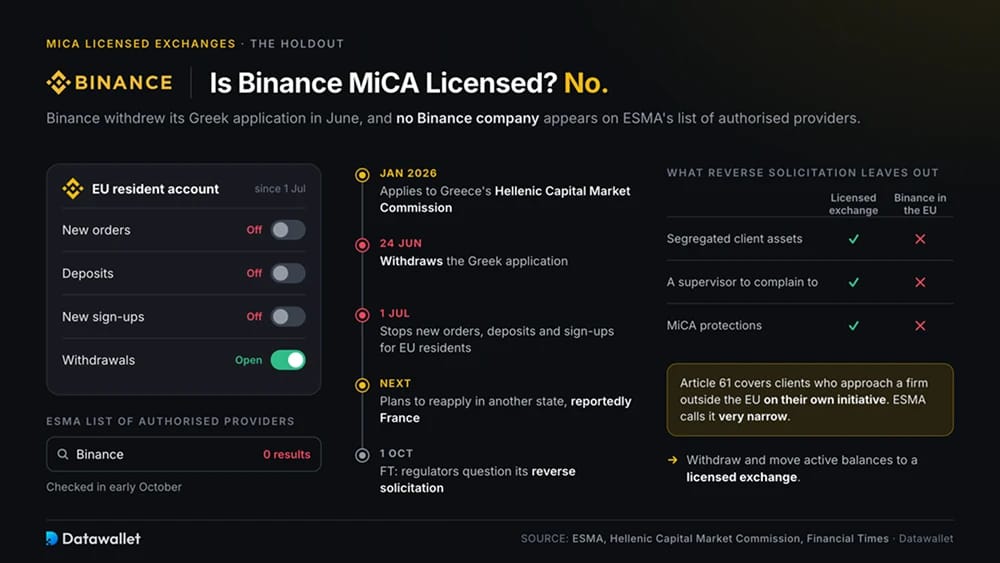Click 'WHAT REVERSE SOLICITATION LEAVES OUT' heading
1000x563 pixels.
pos(802,173)
